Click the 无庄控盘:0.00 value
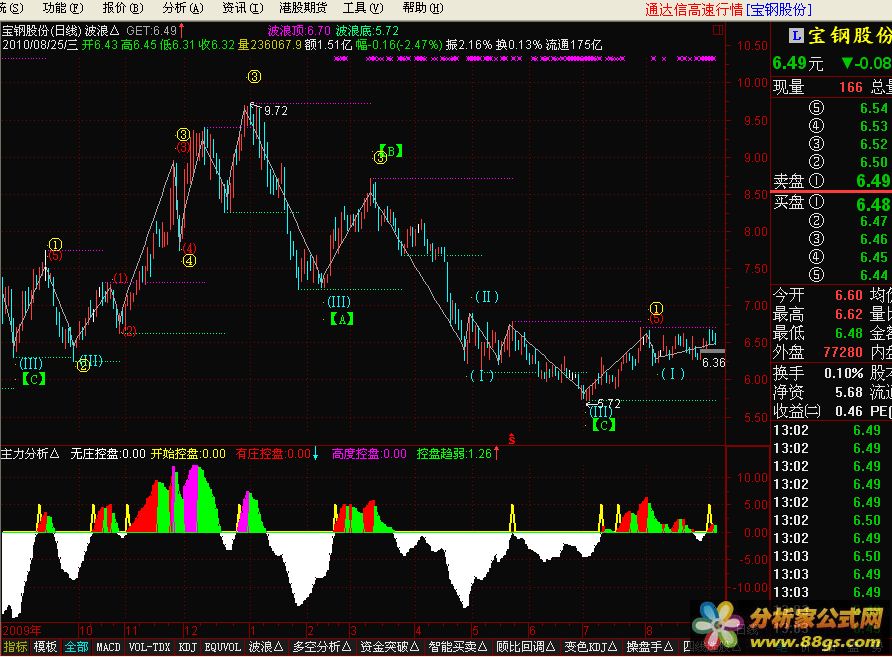Viewport: 892px width, 657px height. tap(108, 453)
